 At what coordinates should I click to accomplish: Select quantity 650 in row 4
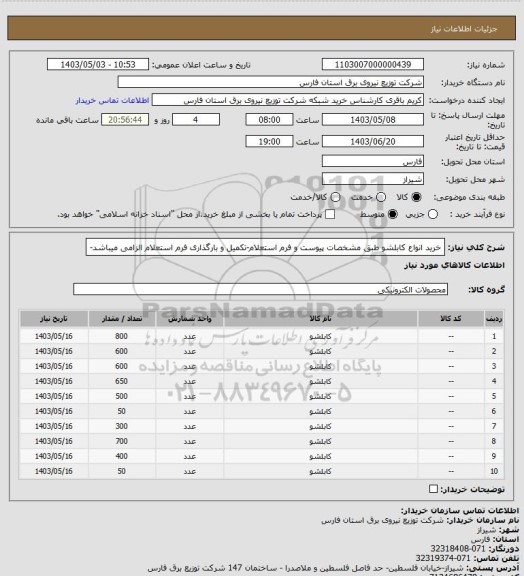click(122, 381)
